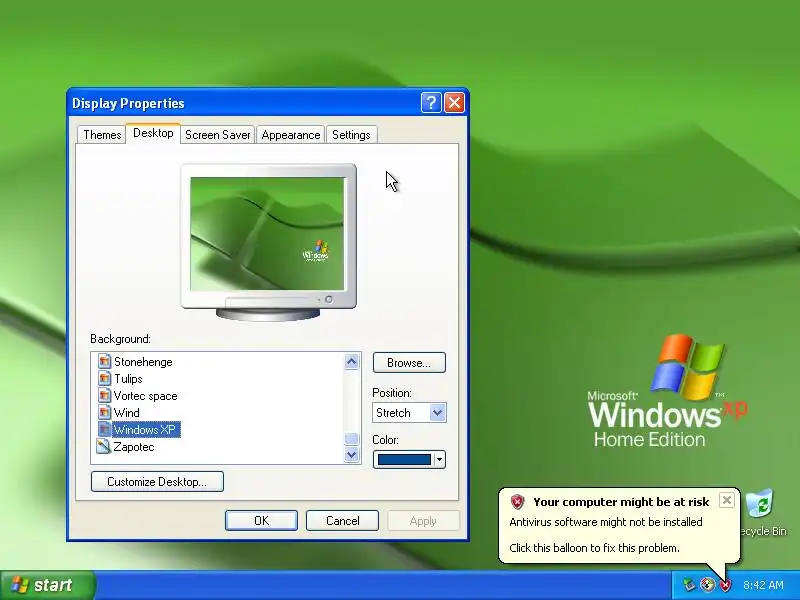Click the monitor wallpaper preview image

pos(267,234)
